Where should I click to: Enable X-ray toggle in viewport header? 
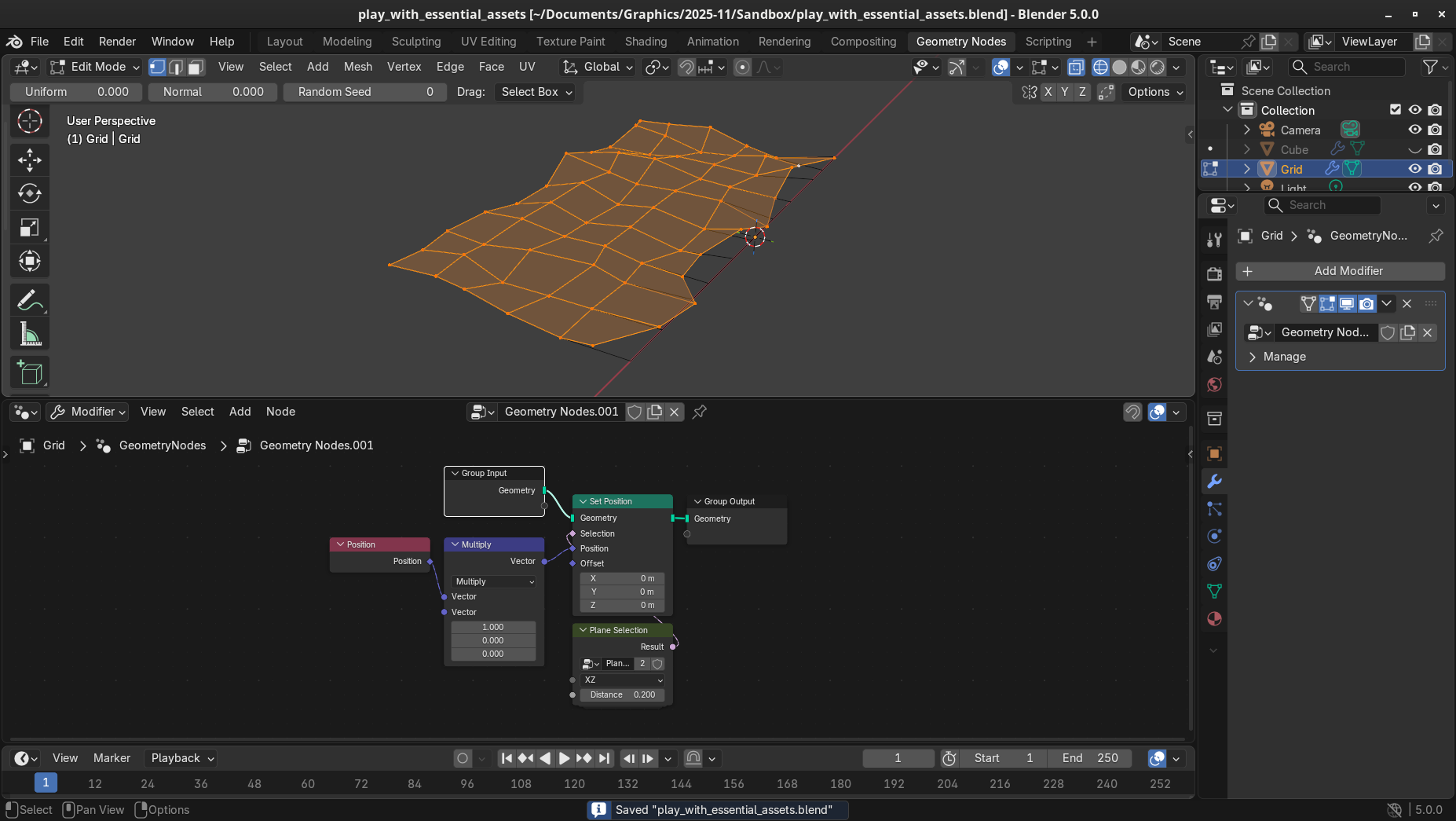pos(1076,68)
